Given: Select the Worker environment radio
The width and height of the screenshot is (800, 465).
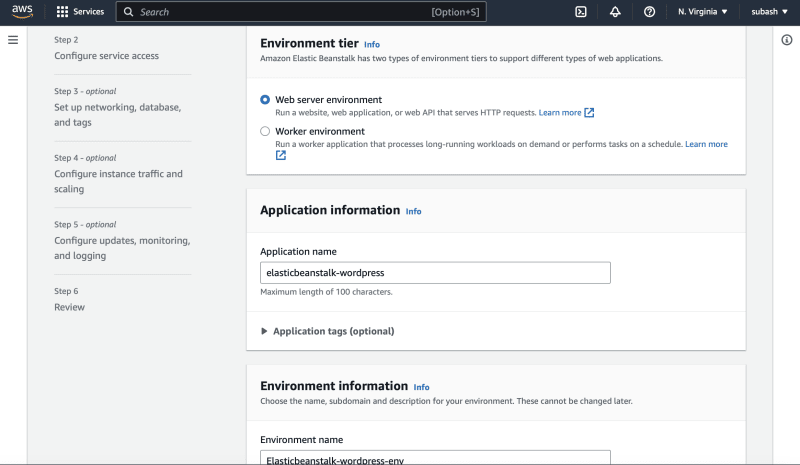Looking at the screenshot, I should 265,131.
